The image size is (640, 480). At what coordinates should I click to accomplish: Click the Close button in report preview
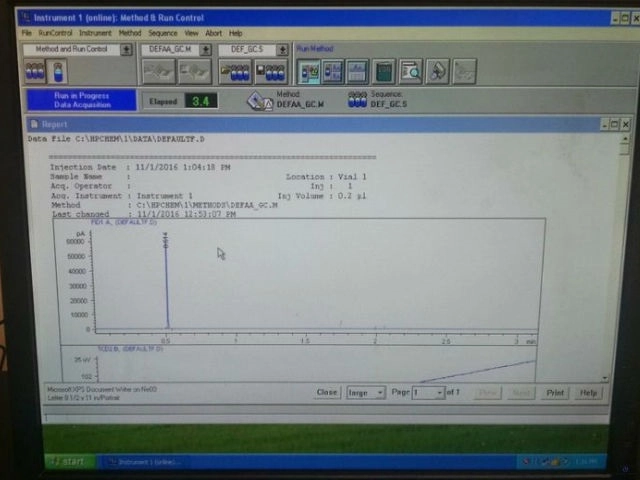pyautogui.click(x=327, y=393)
